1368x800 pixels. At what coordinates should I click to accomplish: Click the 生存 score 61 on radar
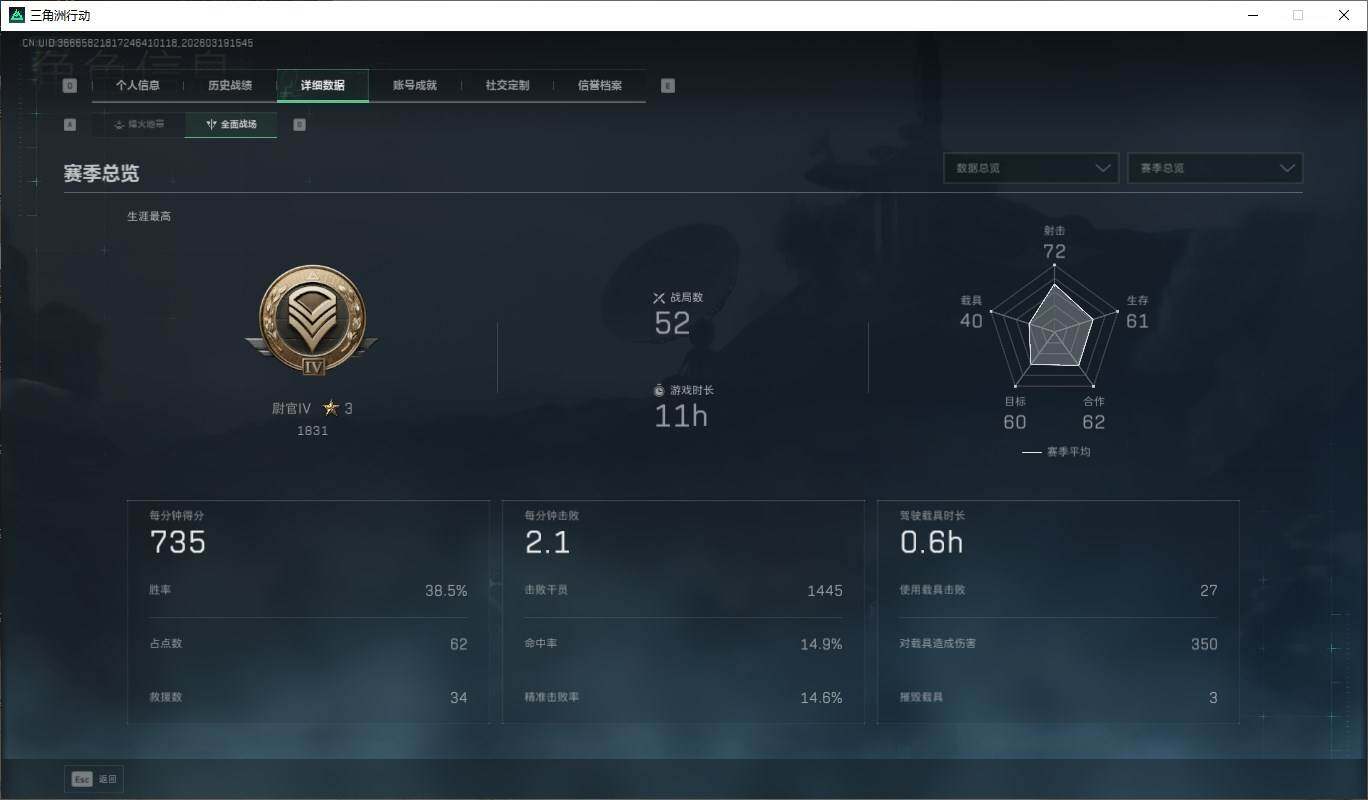pyautogui.click(x=1138, y=321)
